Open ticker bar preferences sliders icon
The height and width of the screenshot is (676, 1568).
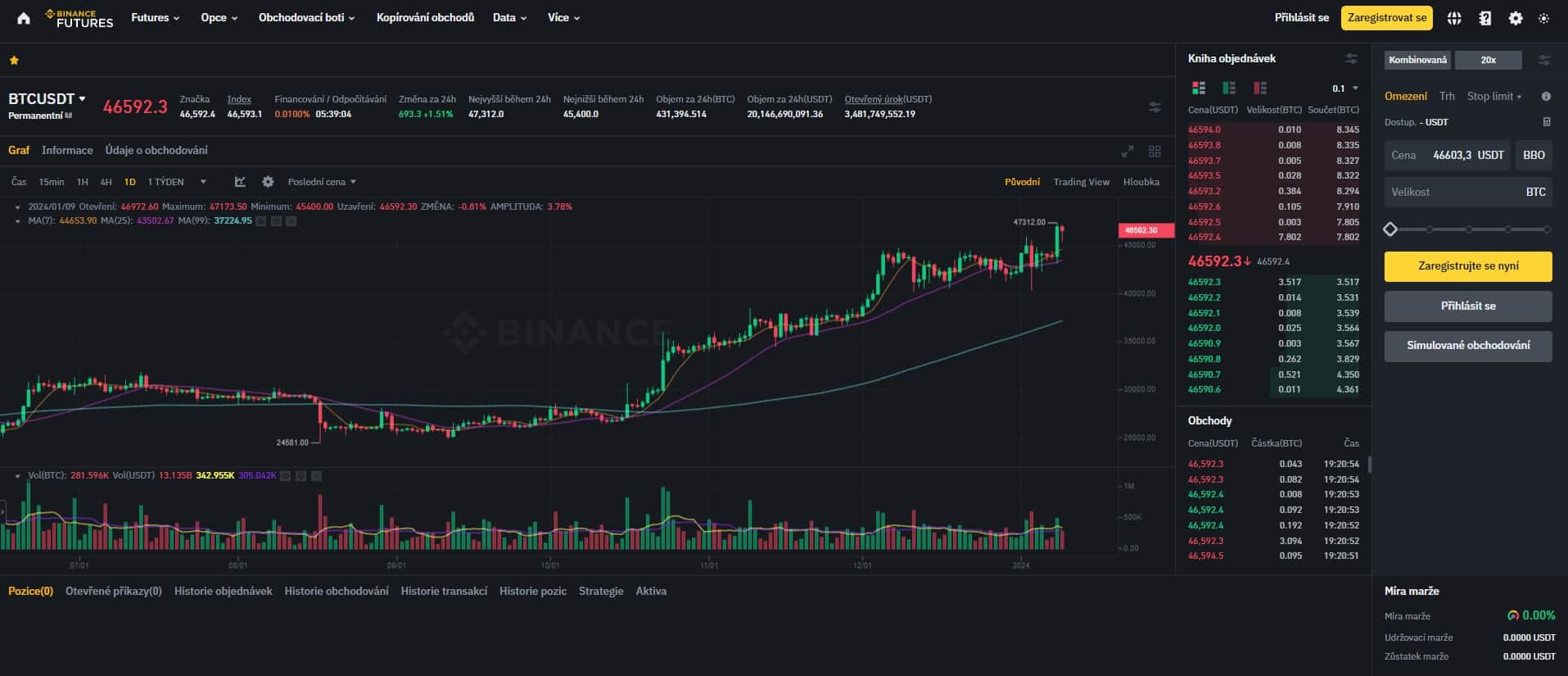coord(1155,107)
